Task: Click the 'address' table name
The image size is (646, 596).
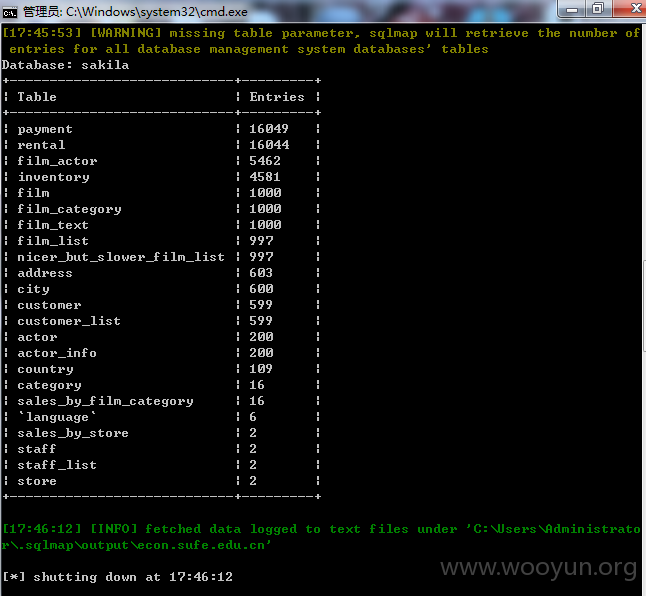Action: click(x=45, y=273)
